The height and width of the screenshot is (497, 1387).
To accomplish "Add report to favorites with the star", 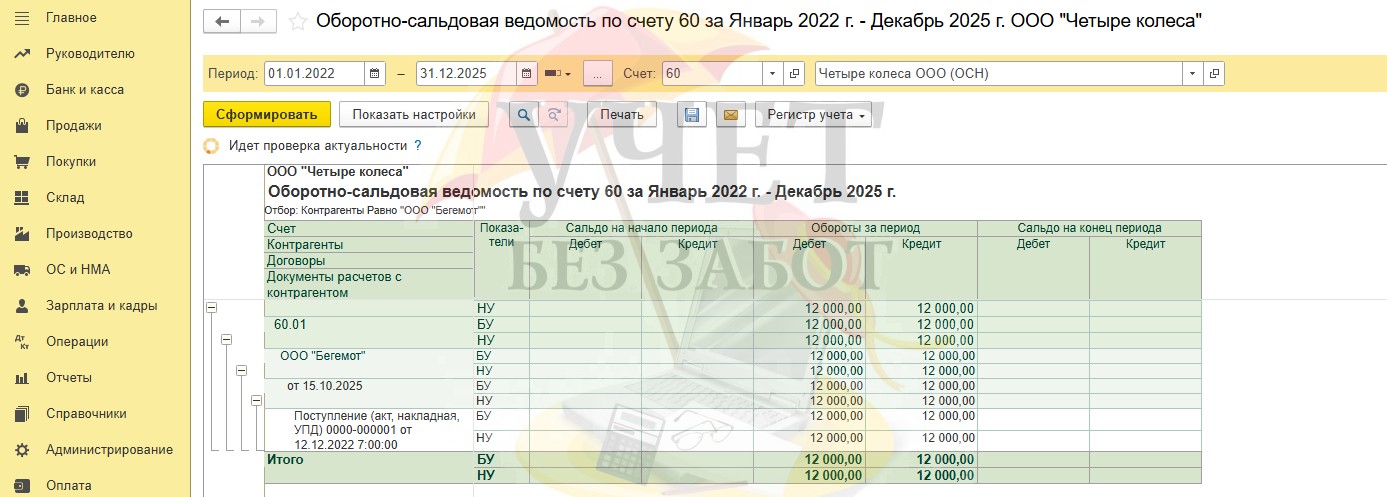I will (x=297, y=21).
